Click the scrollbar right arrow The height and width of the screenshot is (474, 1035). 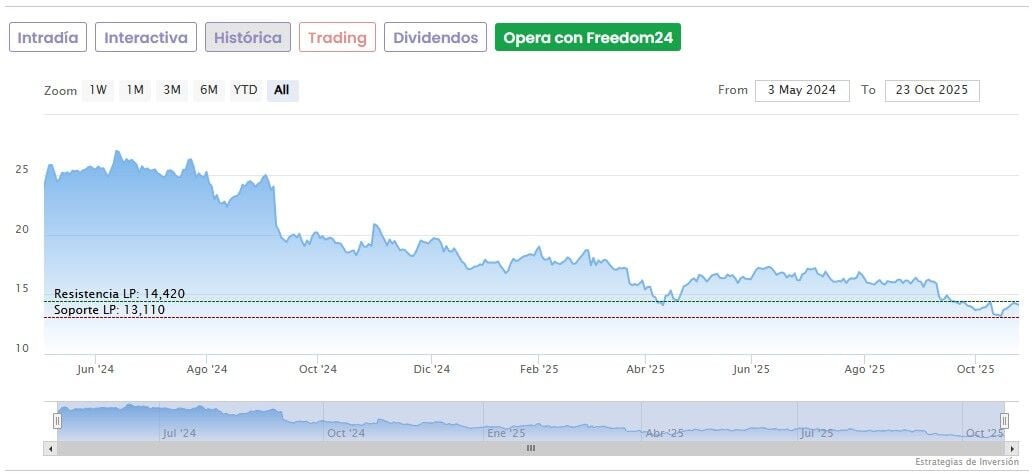1012,449
